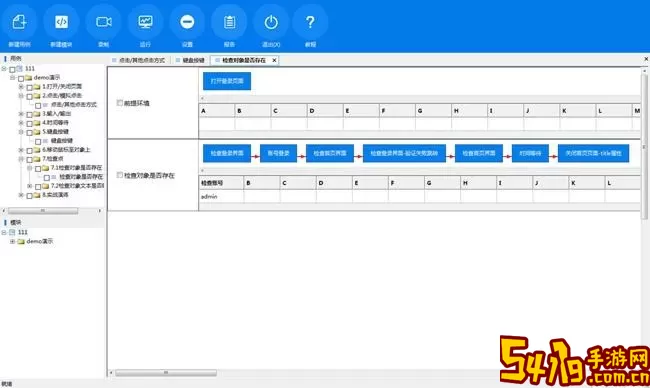
Task: Click the folder icon of 3.输入/输出
Action: (37, 114)
